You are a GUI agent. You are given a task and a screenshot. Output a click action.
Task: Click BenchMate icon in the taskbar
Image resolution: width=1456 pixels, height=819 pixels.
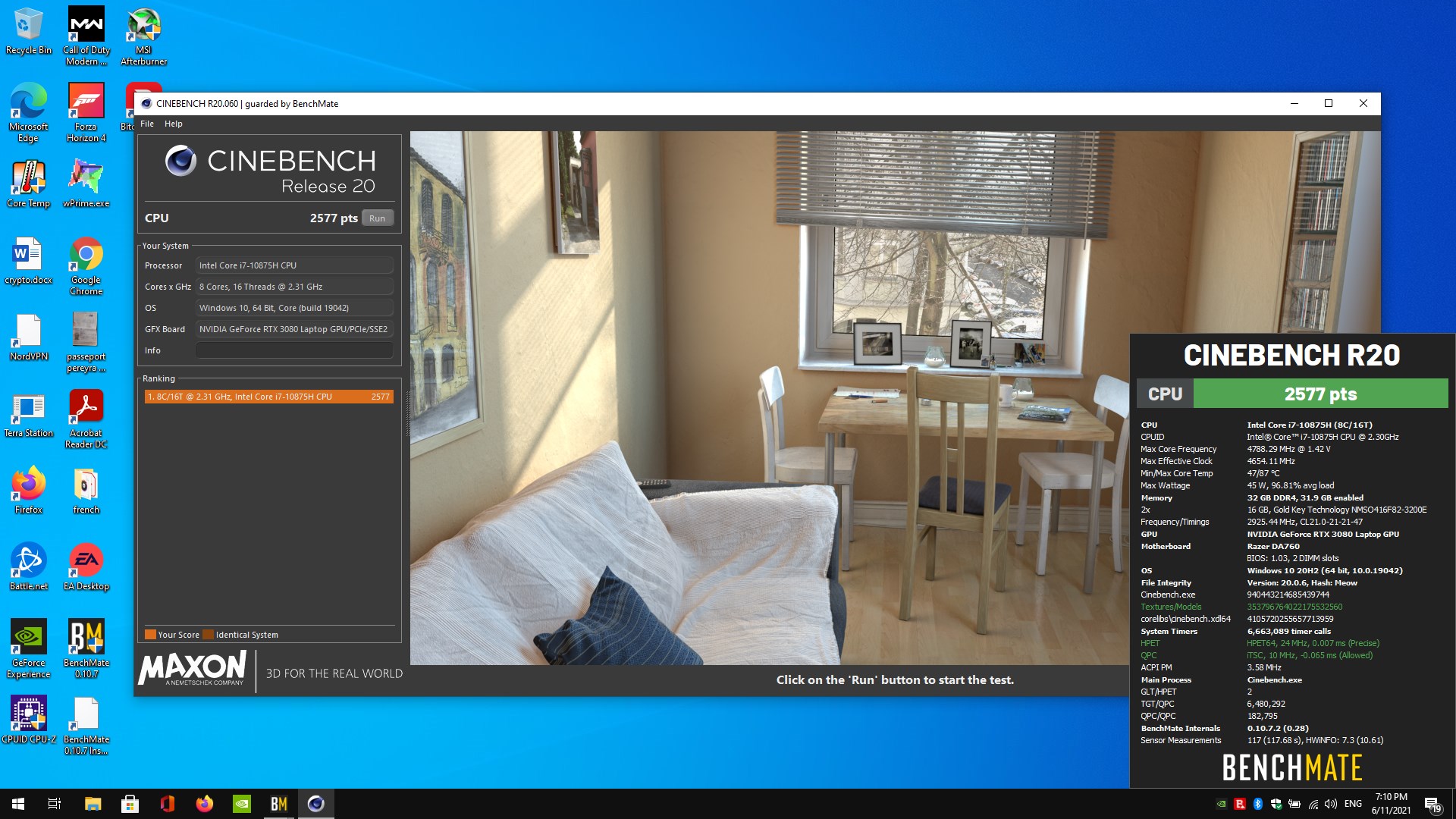pos(278,804)
